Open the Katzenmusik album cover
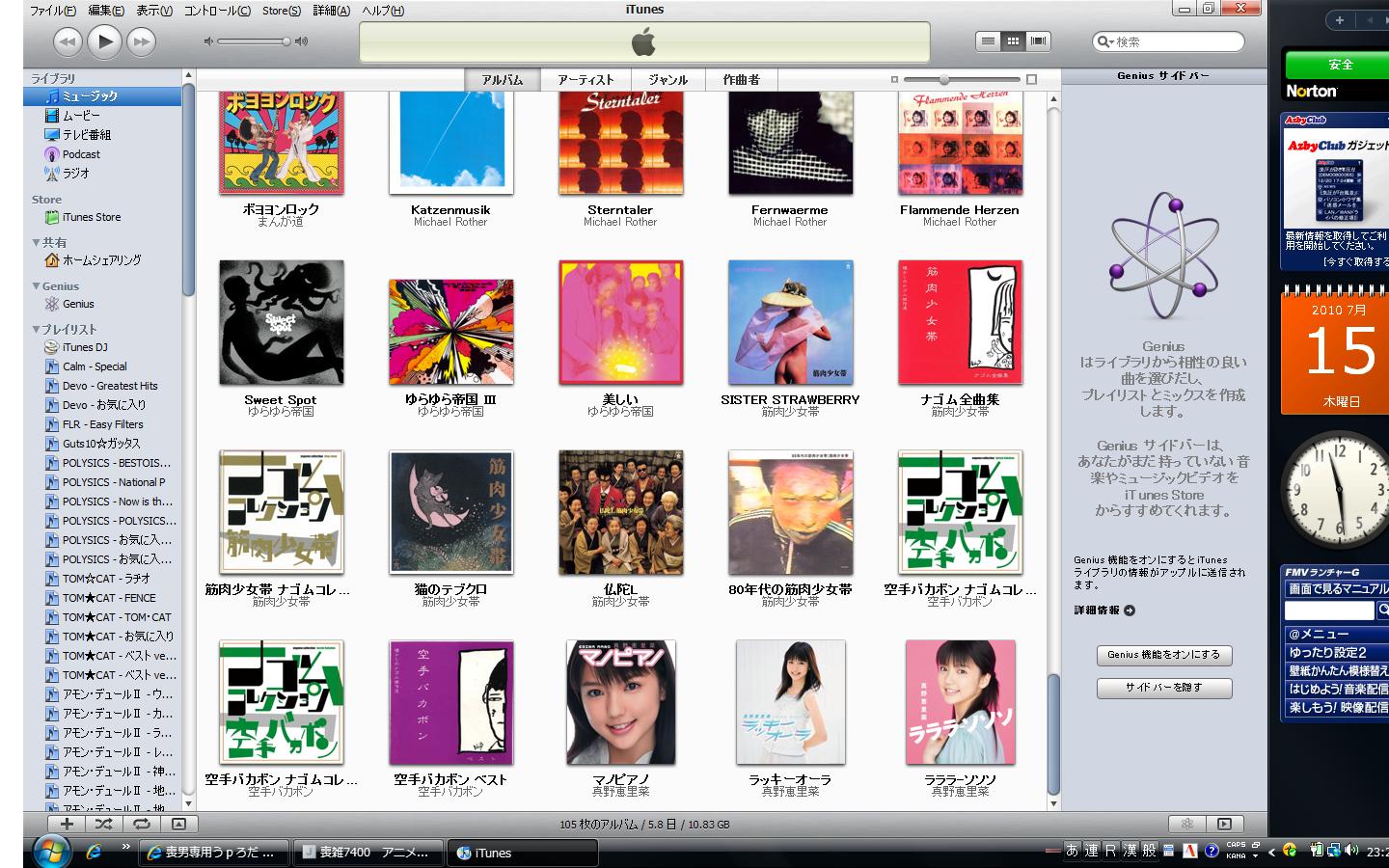The width and height of the screenshot is (1389, 868). coord(451,143)
